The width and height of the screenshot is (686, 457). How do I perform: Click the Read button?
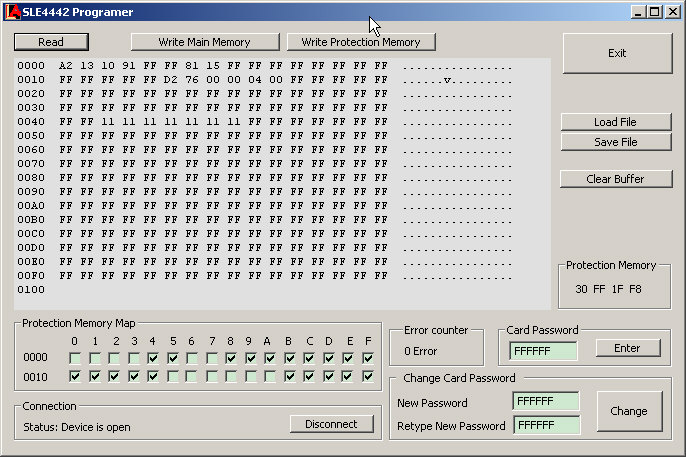click(51, 42)
